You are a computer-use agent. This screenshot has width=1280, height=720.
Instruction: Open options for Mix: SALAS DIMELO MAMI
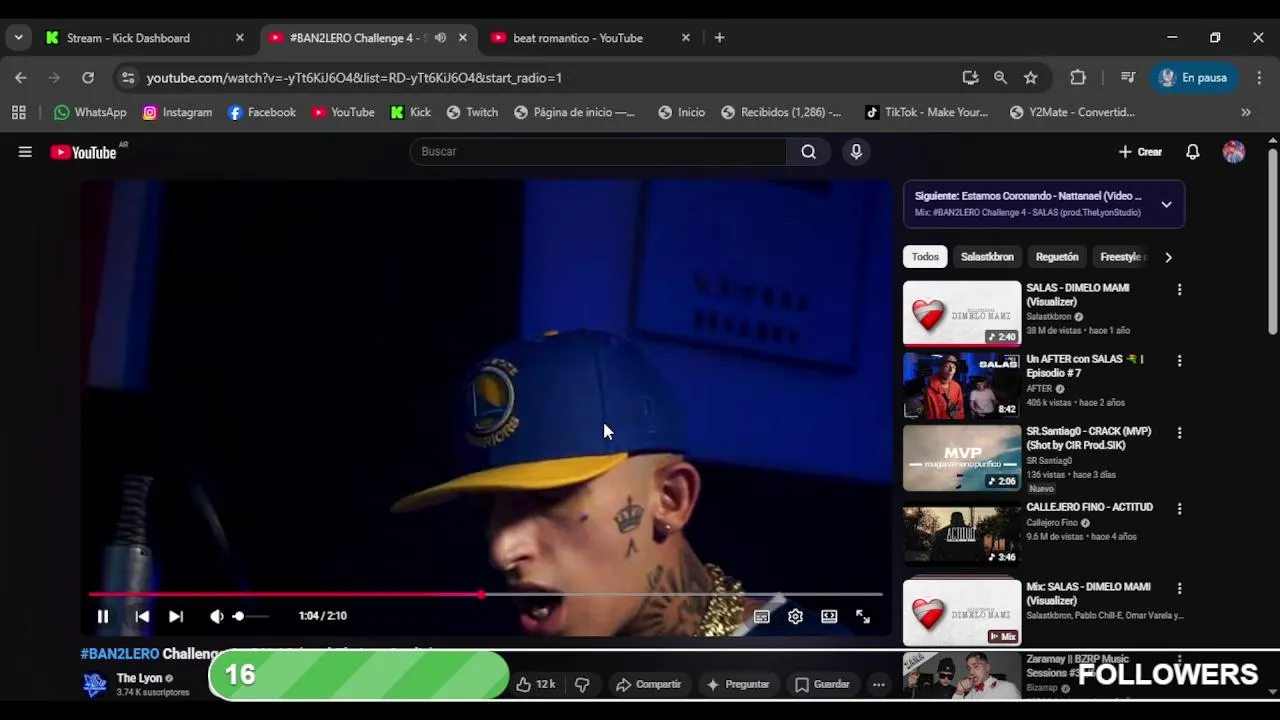click(1179, 588)
